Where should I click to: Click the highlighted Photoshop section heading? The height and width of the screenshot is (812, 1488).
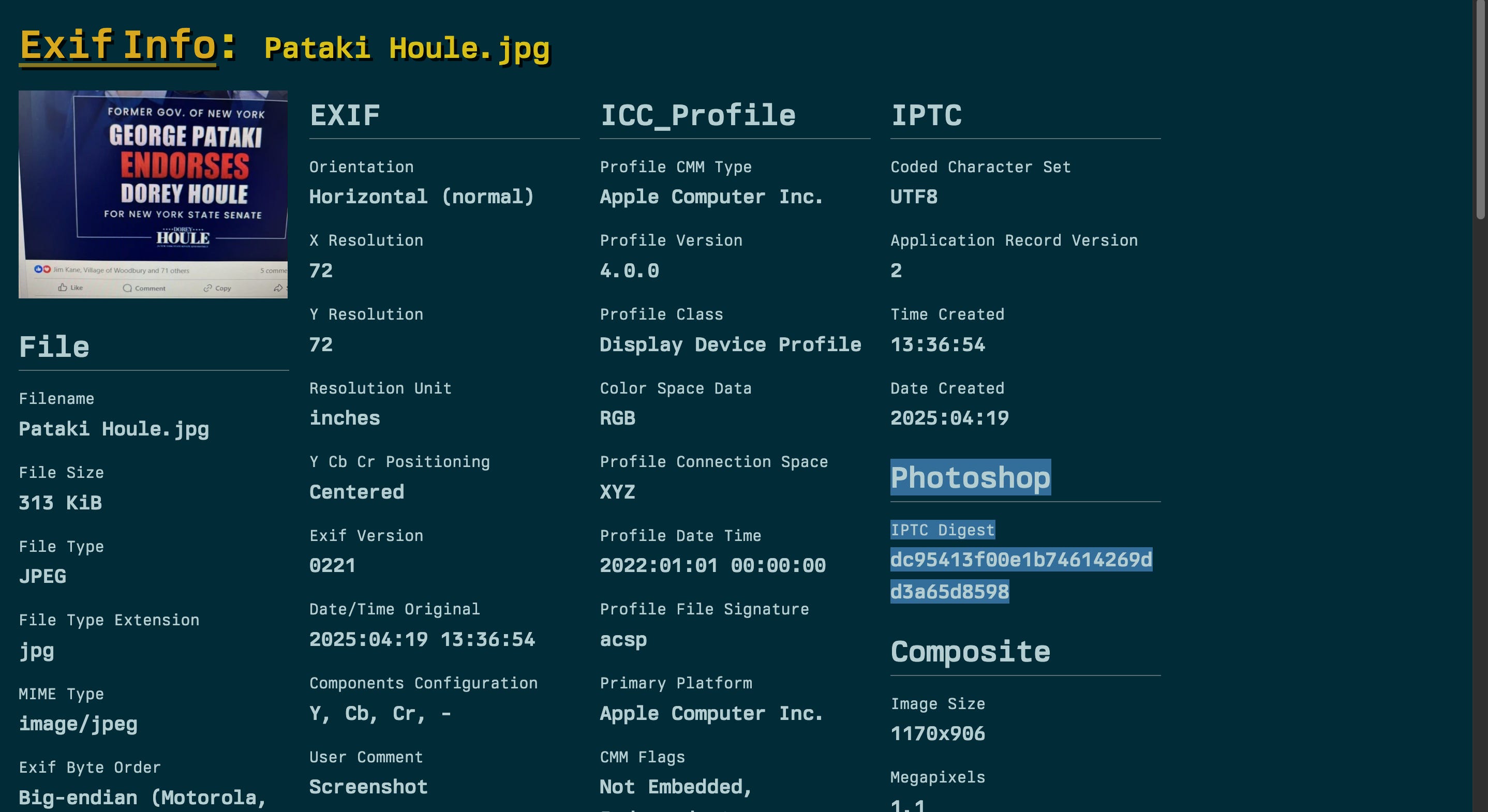point(970,477)
